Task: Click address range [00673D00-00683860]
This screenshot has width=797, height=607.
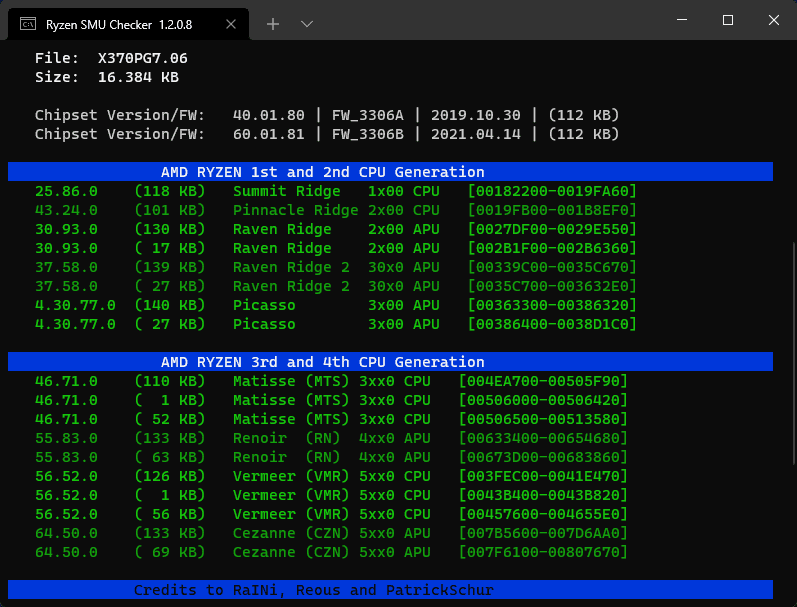Action: coord(543,457)
